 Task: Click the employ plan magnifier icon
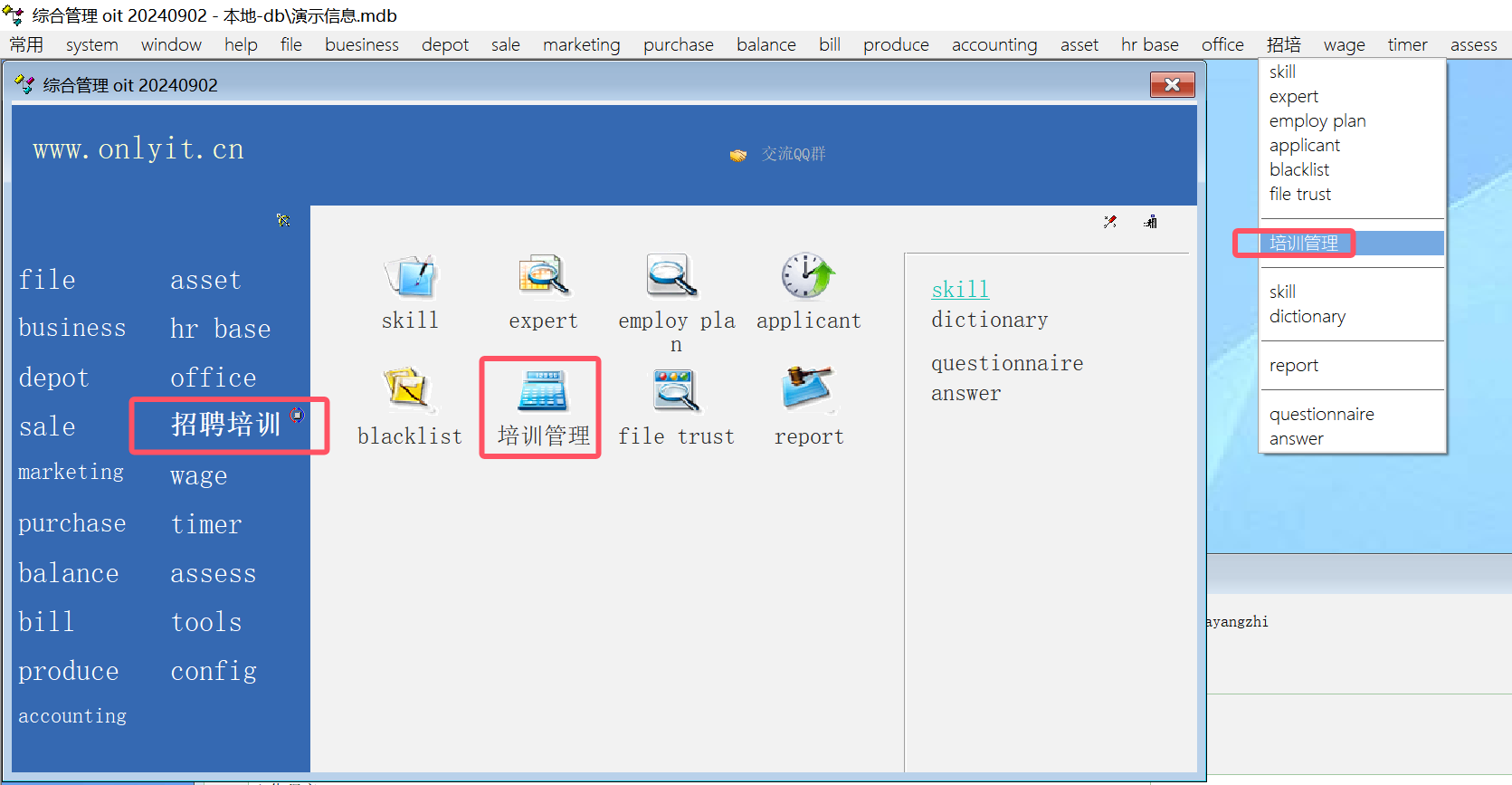pyautogui.click(x=671, y=277)
